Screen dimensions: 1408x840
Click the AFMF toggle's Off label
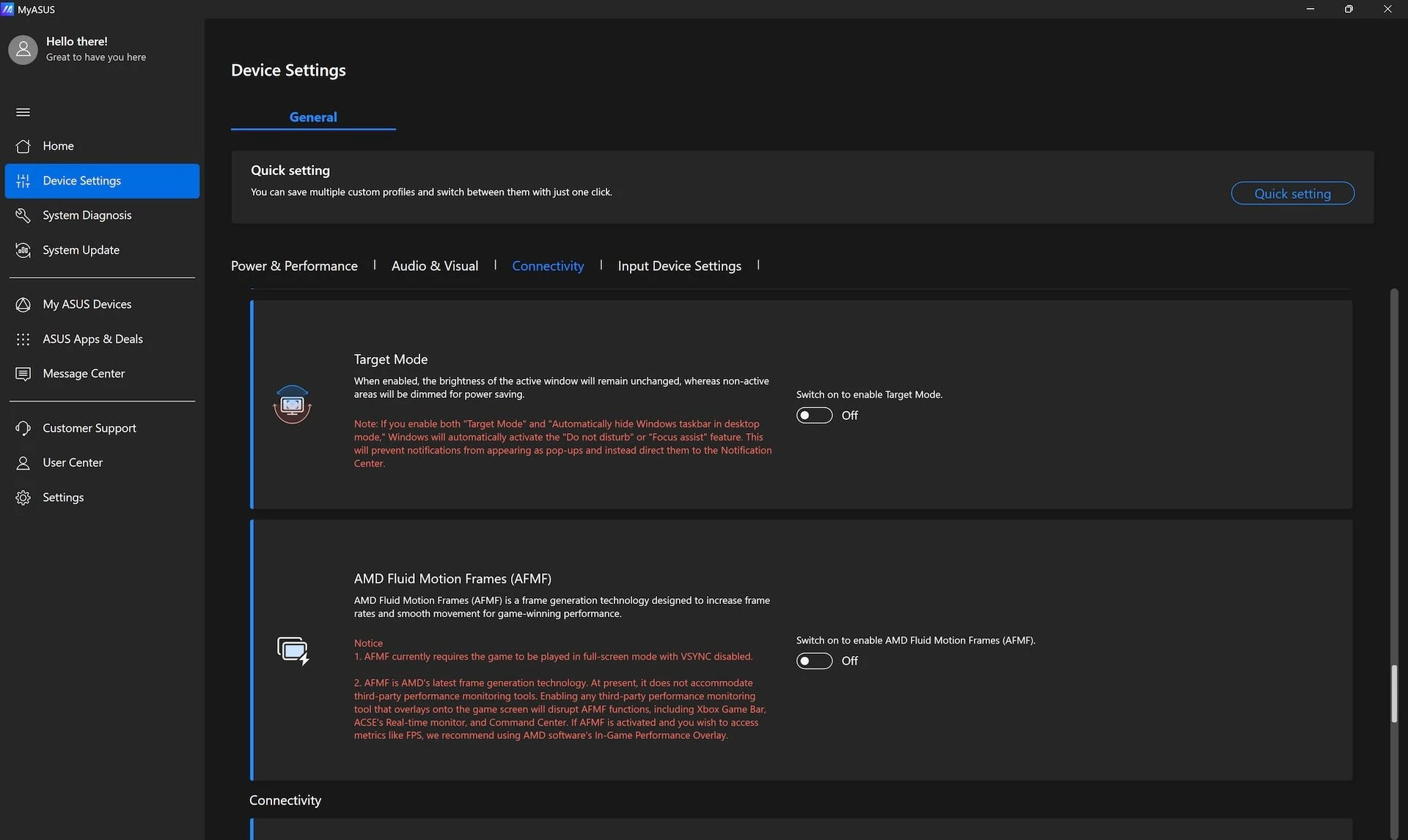point(849,661)
